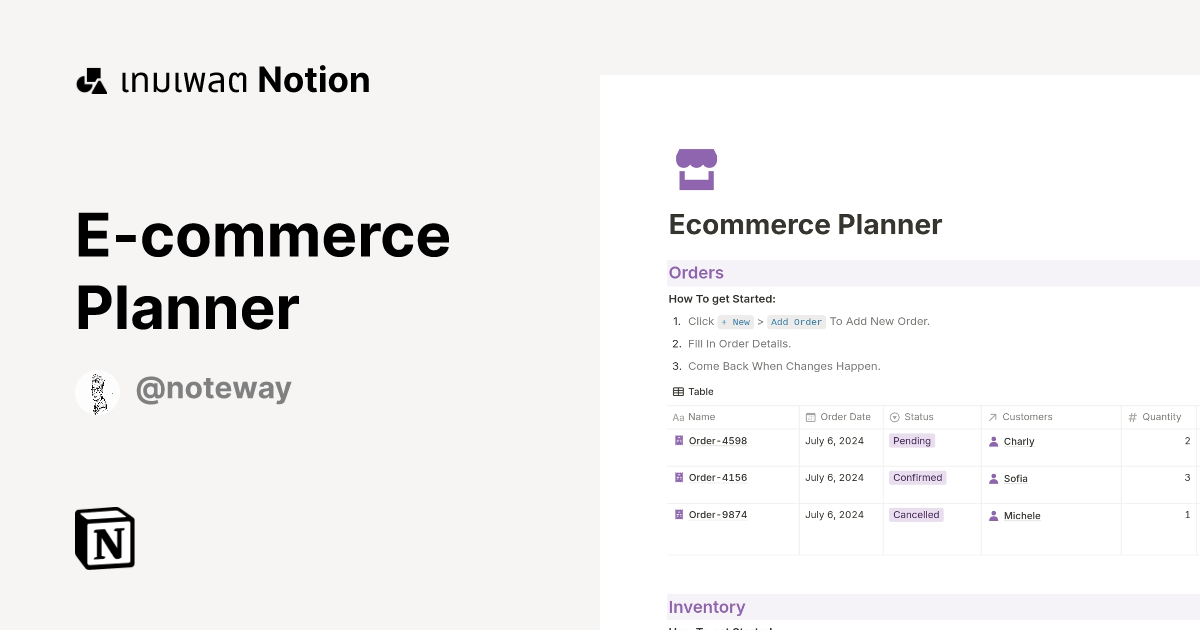
Task: Click the Orders section heading
Action: 696,272
